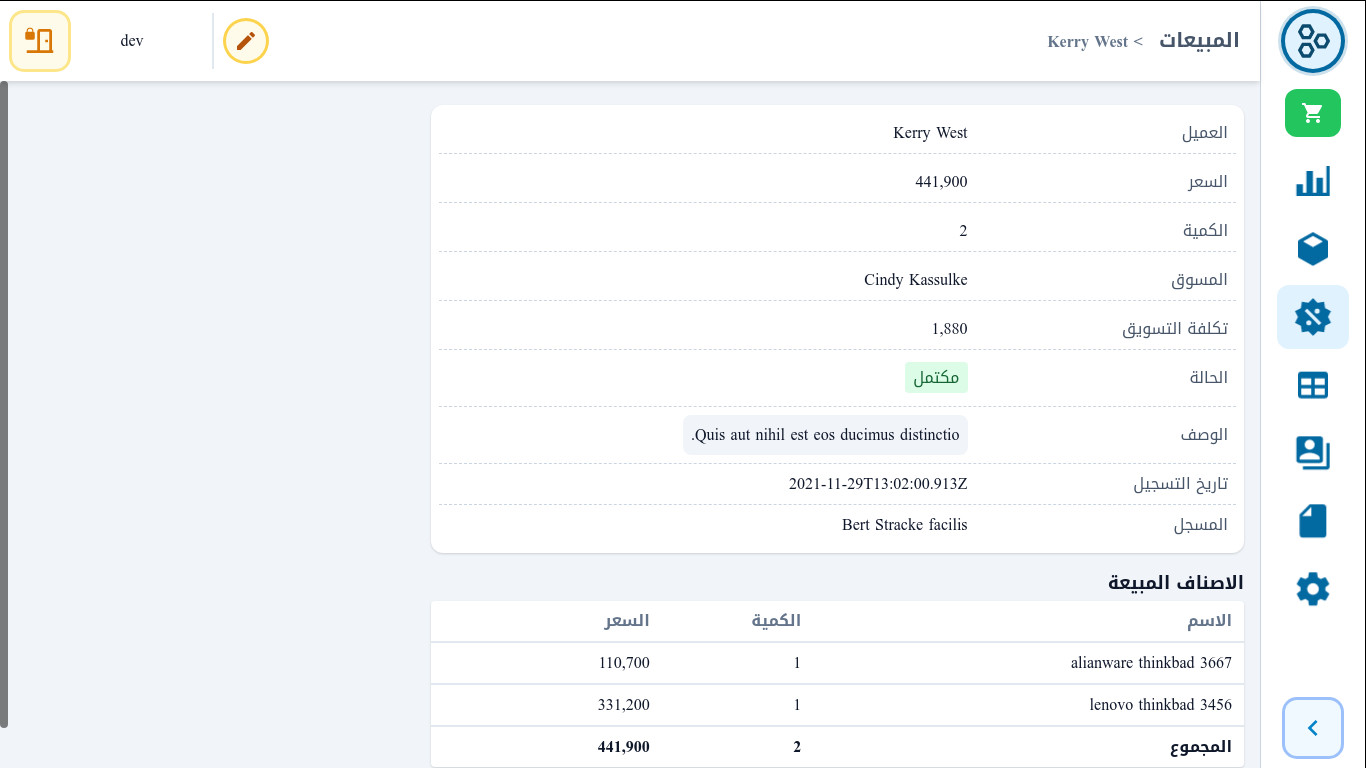Click the customer value Kerry West
Image resolution: width=1366 pixels, height=768 pixels.
coord(930,133)
